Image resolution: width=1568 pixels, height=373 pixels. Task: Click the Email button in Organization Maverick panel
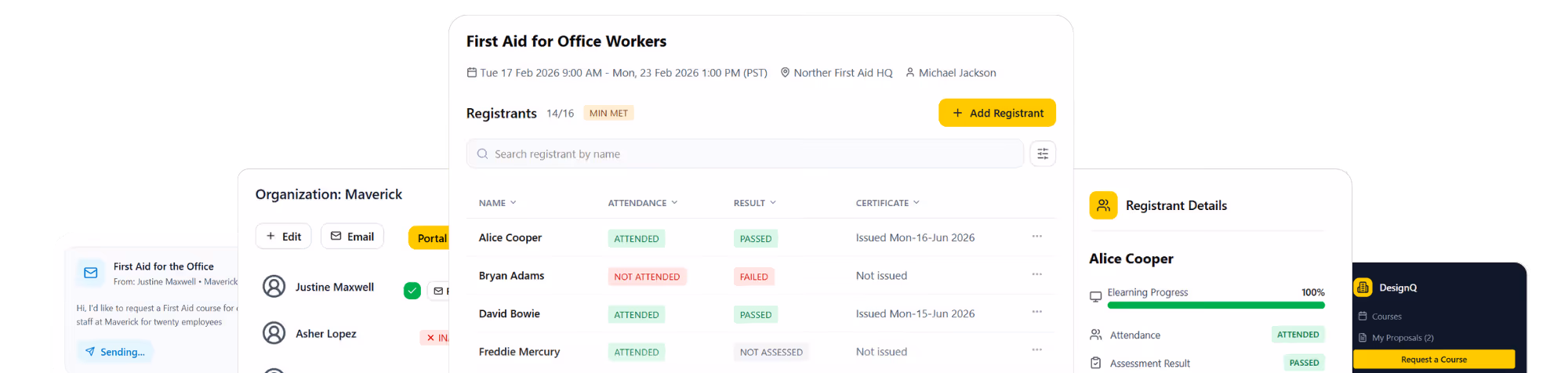click(352, 236)
